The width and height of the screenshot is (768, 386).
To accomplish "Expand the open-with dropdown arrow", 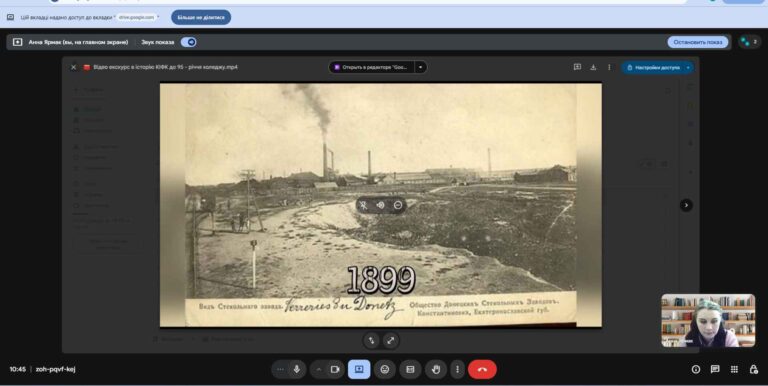I will tap(421, 67).
